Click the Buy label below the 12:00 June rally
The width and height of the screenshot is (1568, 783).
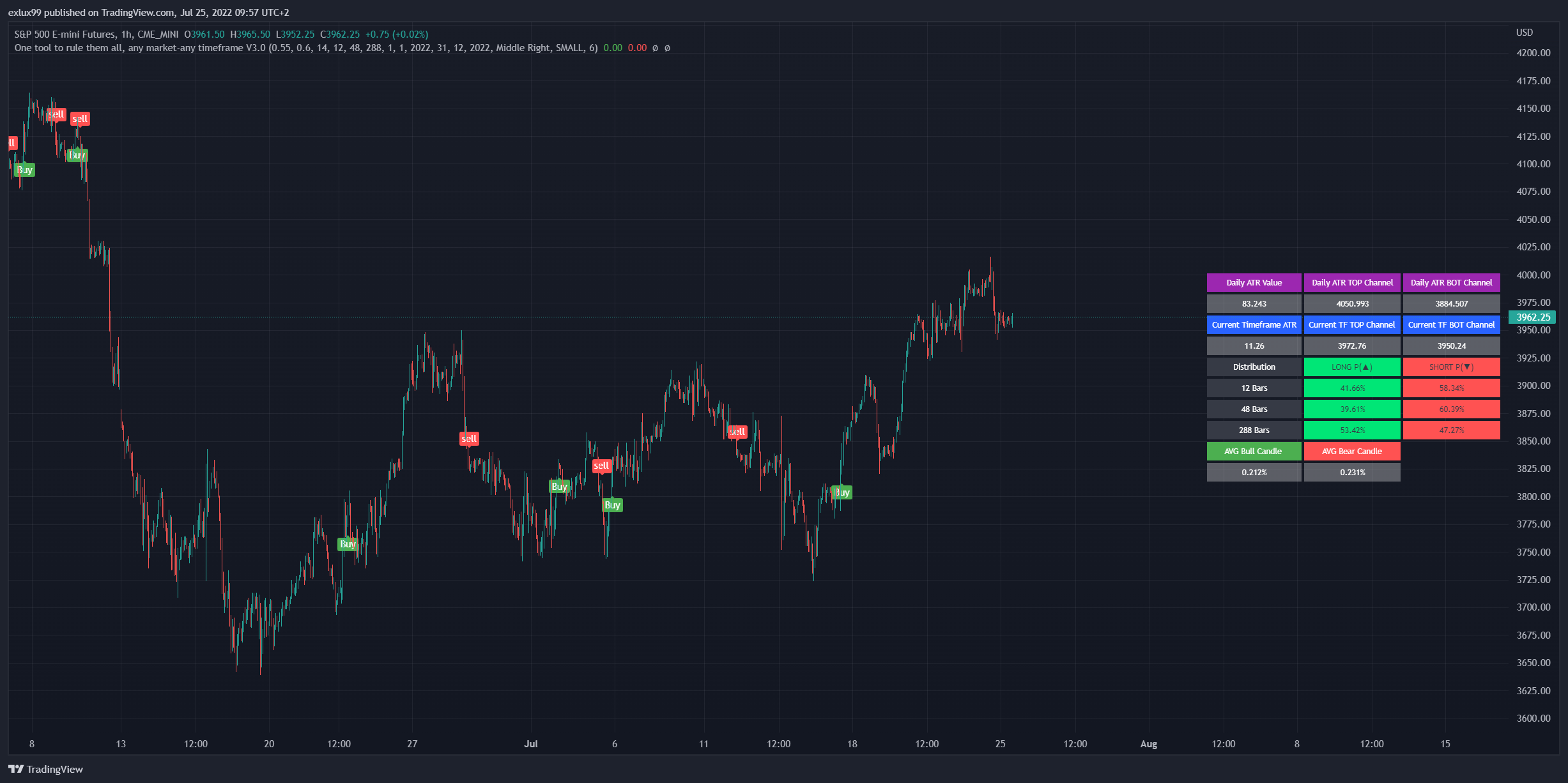348,544
